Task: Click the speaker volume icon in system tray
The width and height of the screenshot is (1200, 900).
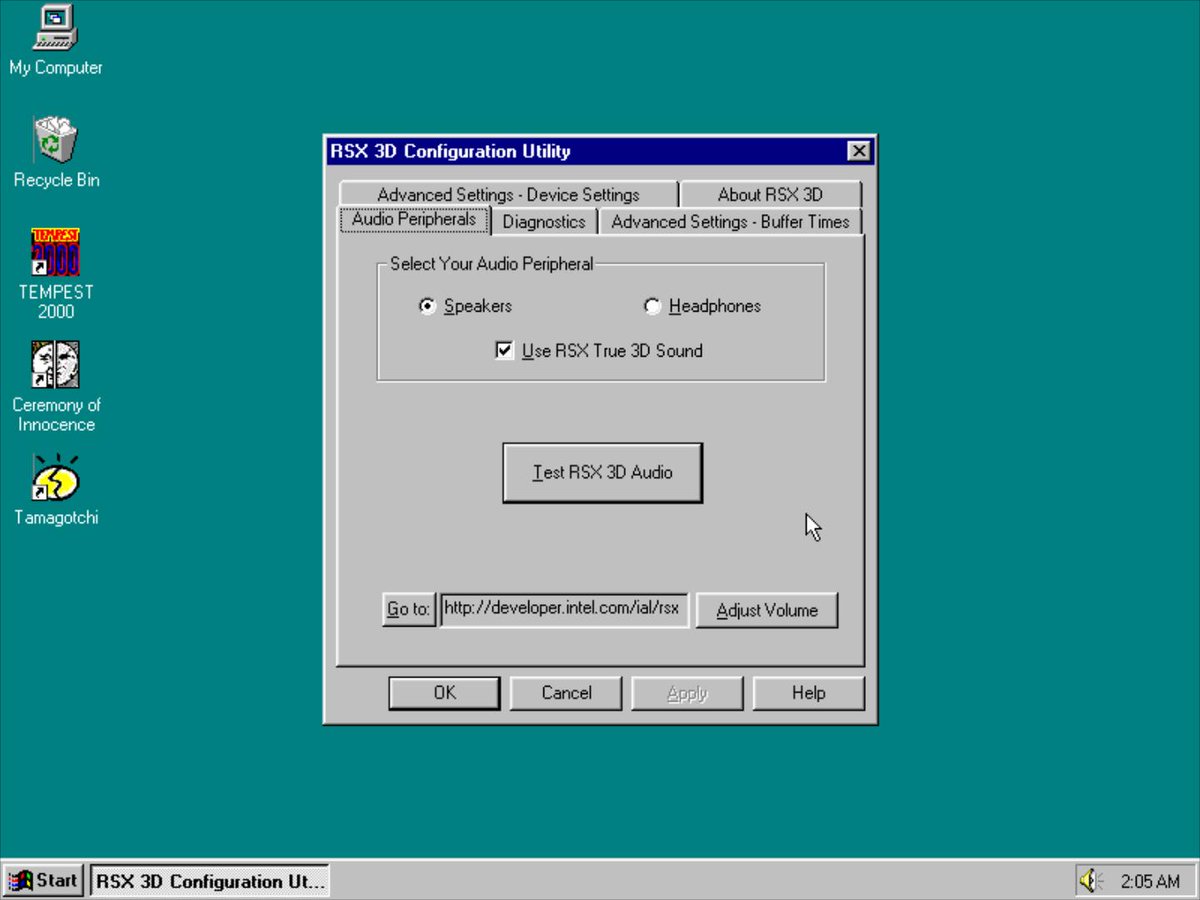Action: tap(1090, 881)
